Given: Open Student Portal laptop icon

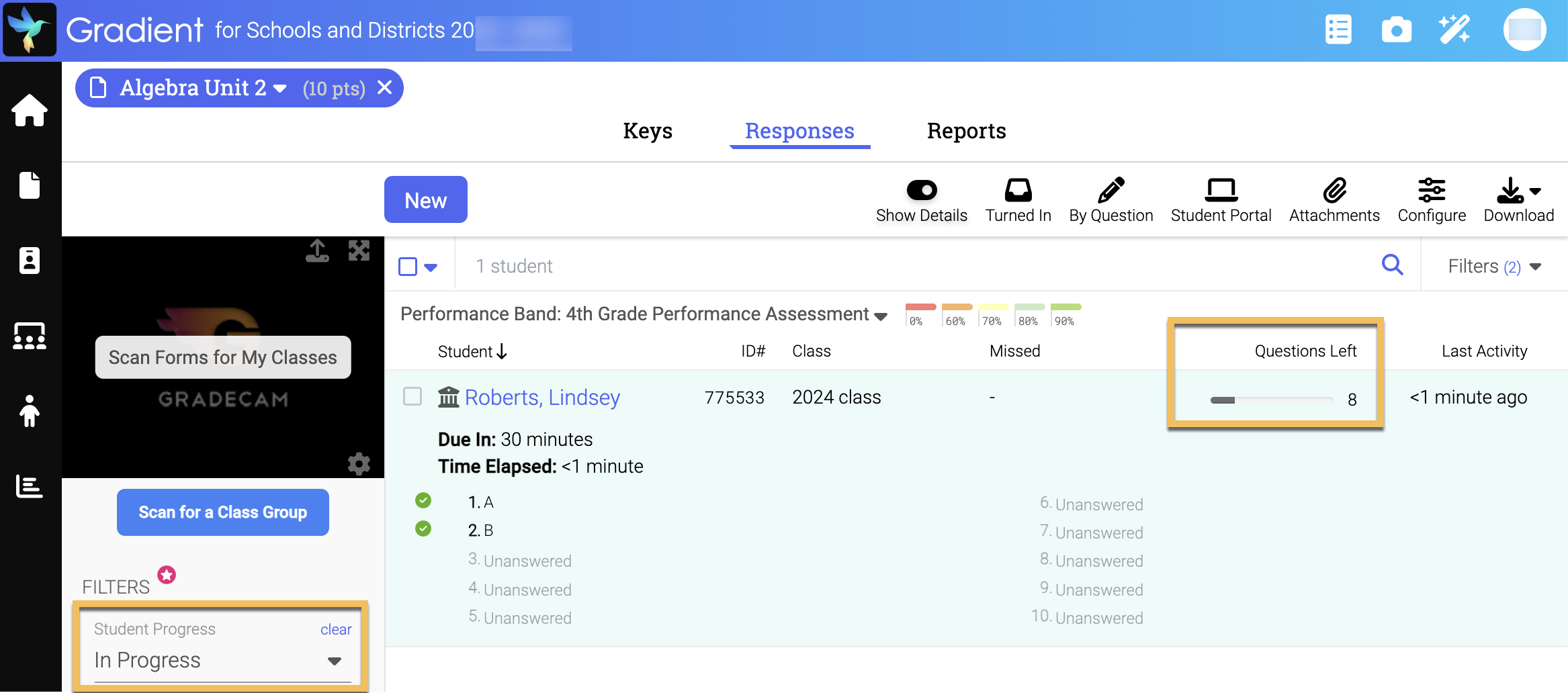Looking at the screenshot, I should click(1221, 191).
